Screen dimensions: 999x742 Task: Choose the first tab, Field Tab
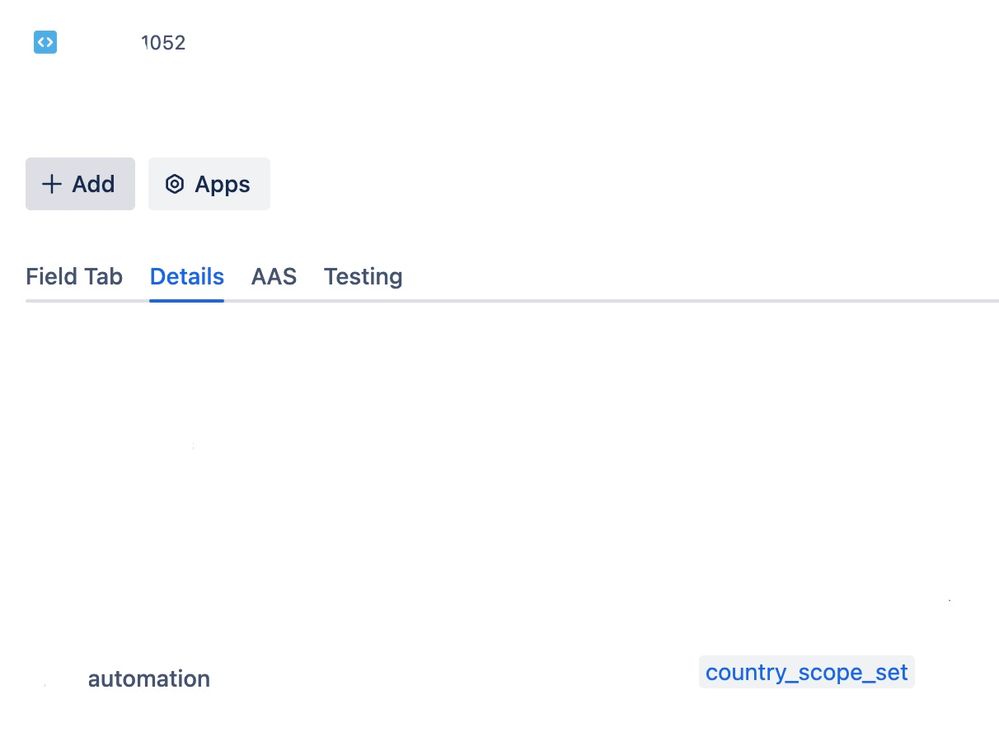click(x=74, y=277)
